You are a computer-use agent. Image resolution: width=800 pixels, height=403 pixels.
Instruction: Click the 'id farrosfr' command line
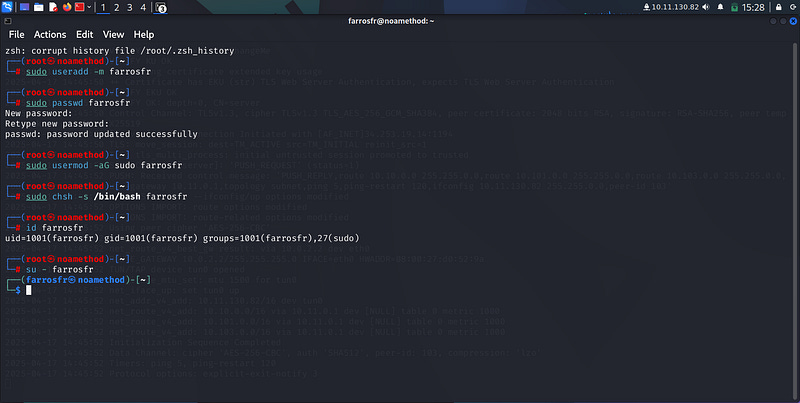coord(54,228)
